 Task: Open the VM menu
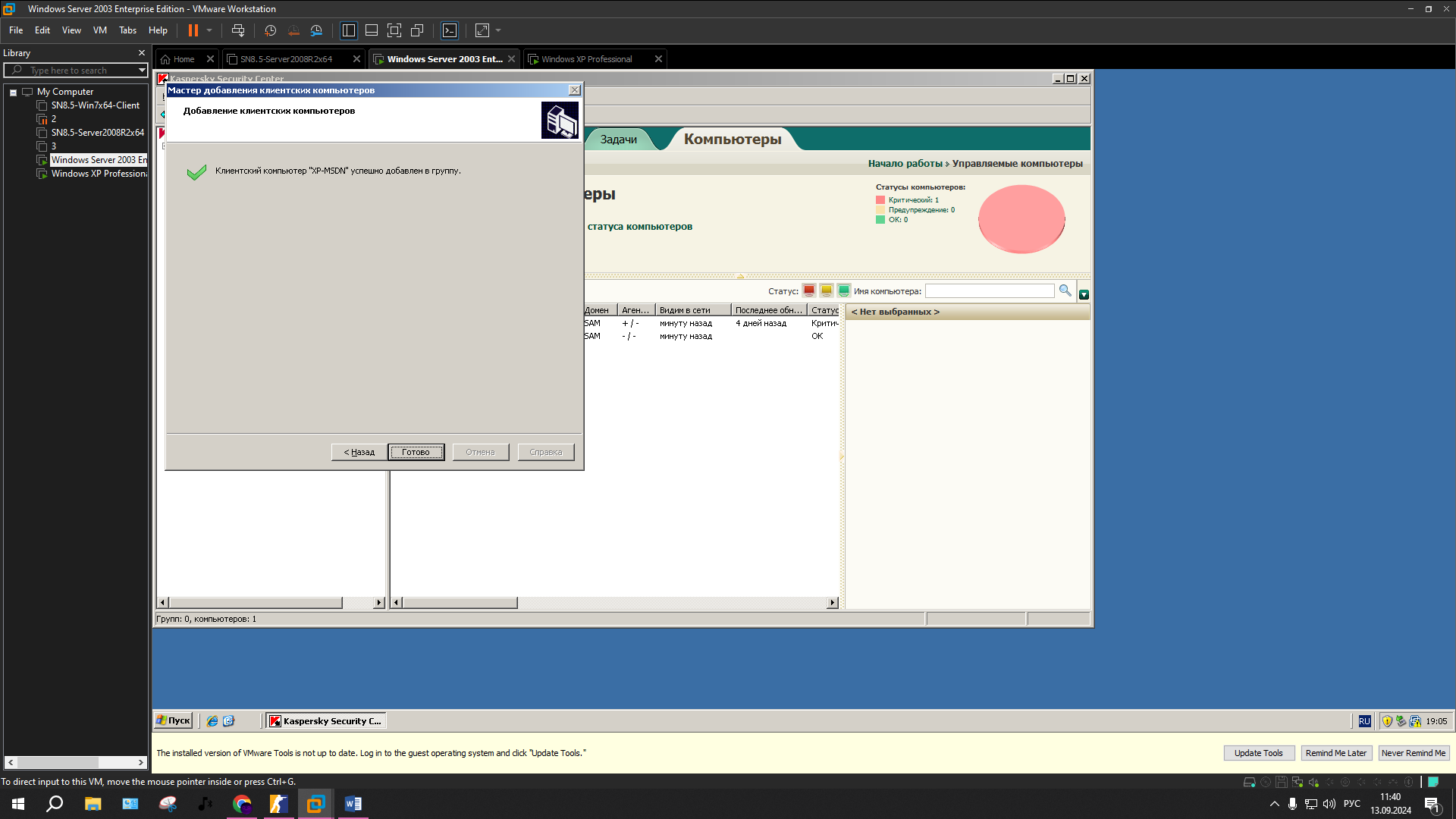(100, 30)
